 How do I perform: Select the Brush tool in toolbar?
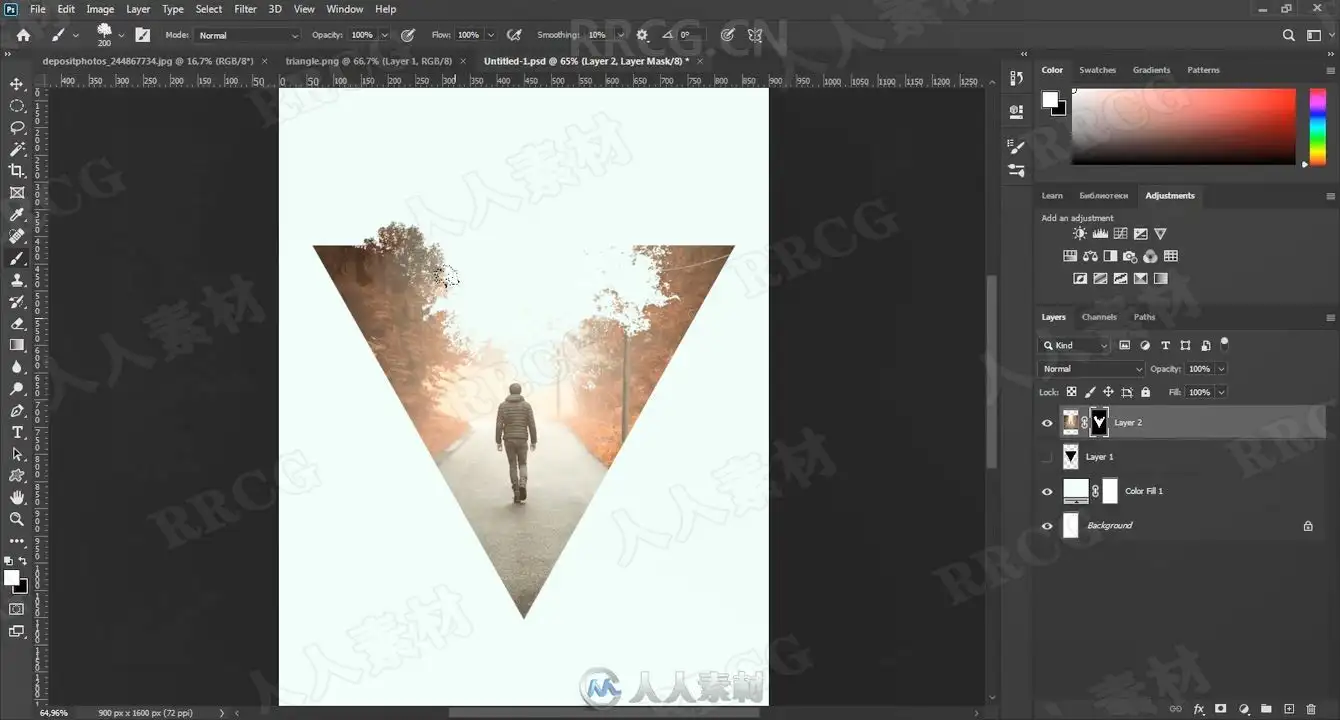click(x=17, y=258)
